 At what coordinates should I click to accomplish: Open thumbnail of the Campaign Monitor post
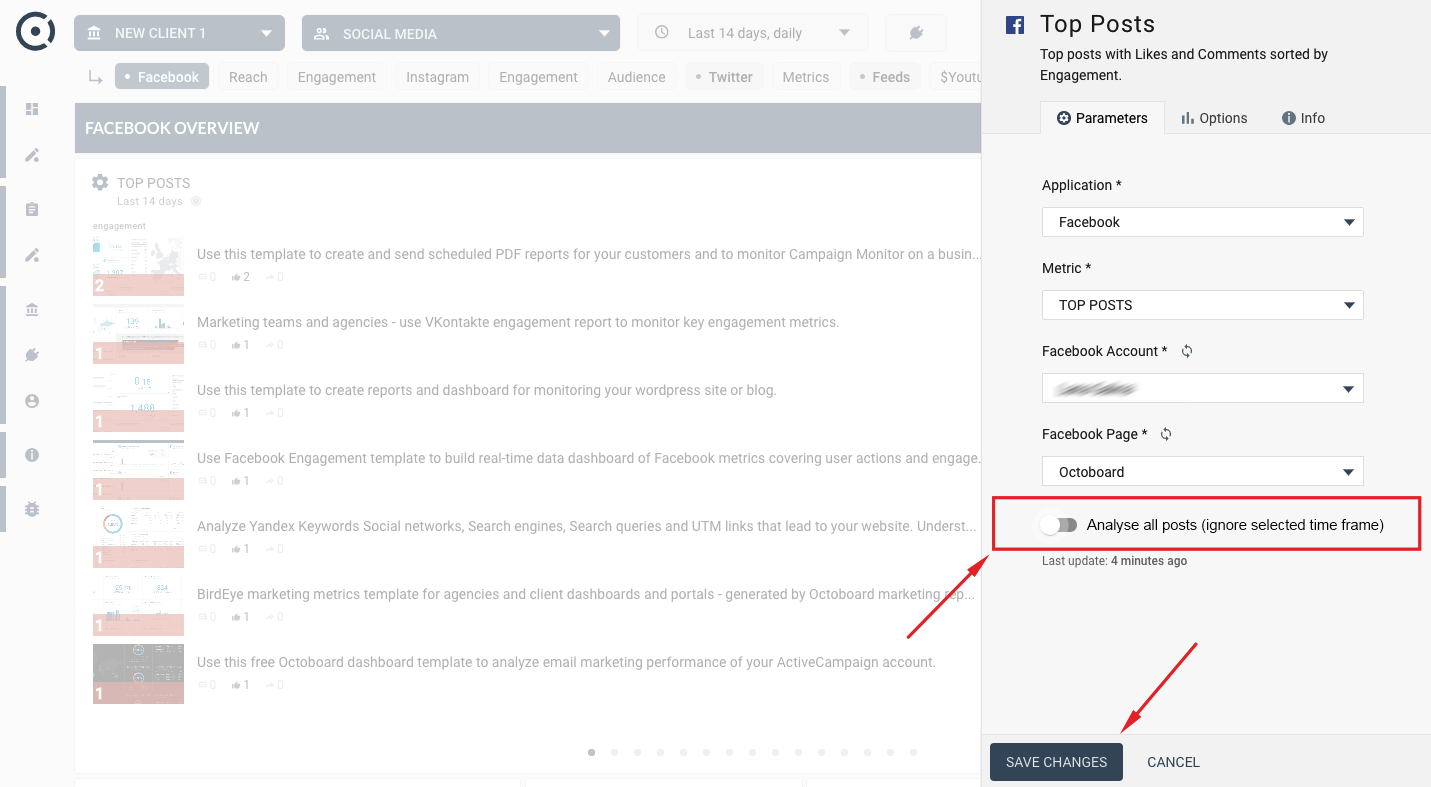[138, 266]
